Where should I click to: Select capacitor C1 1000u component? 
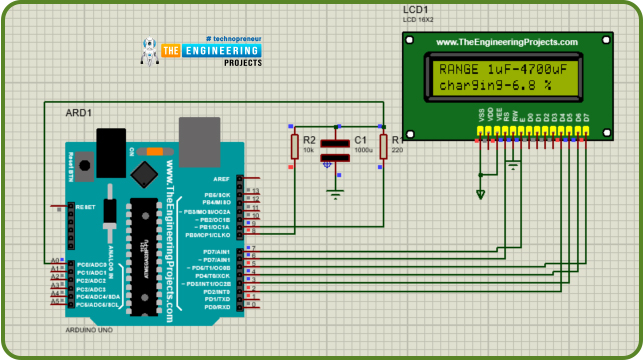(x=335, y=150)
